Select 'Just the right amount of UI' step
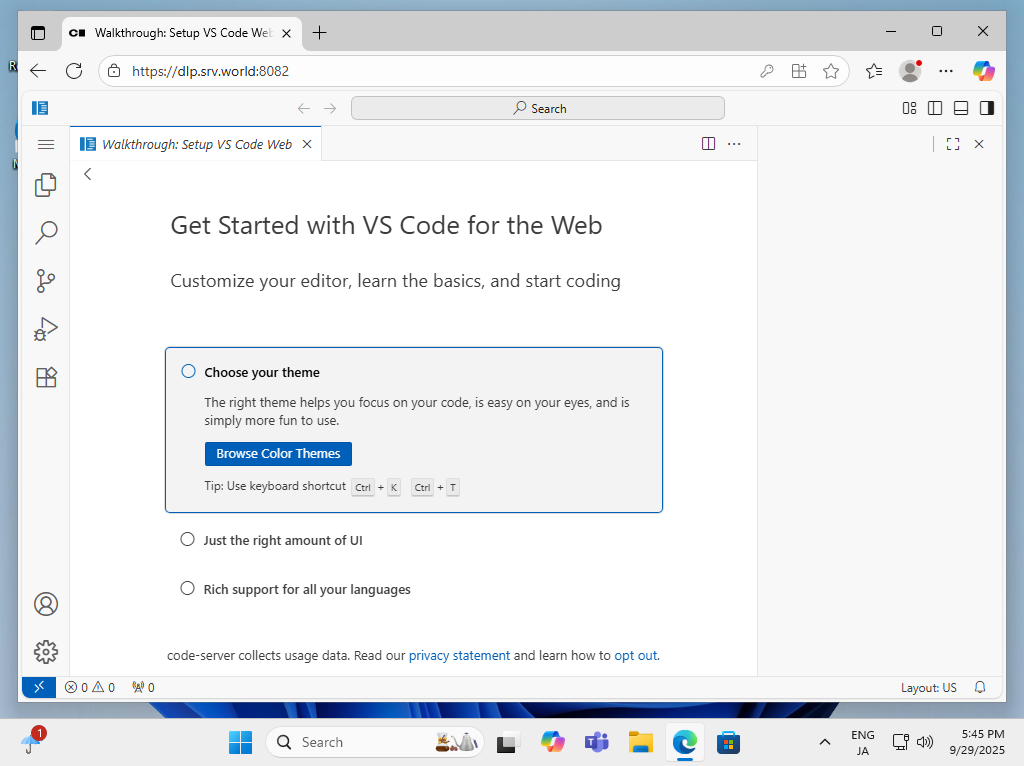The image size is (1024, 766). coord(282,540)
